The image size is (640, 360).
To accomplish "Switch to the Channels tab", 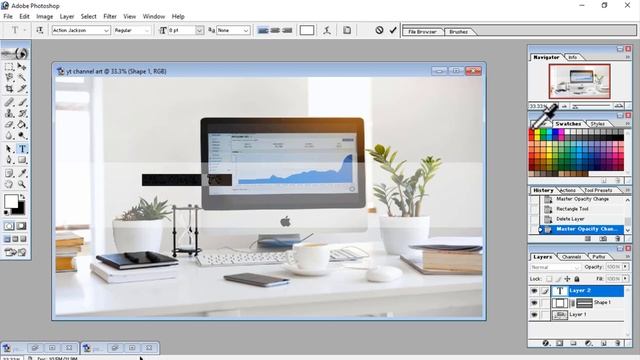I will [571, 257].
